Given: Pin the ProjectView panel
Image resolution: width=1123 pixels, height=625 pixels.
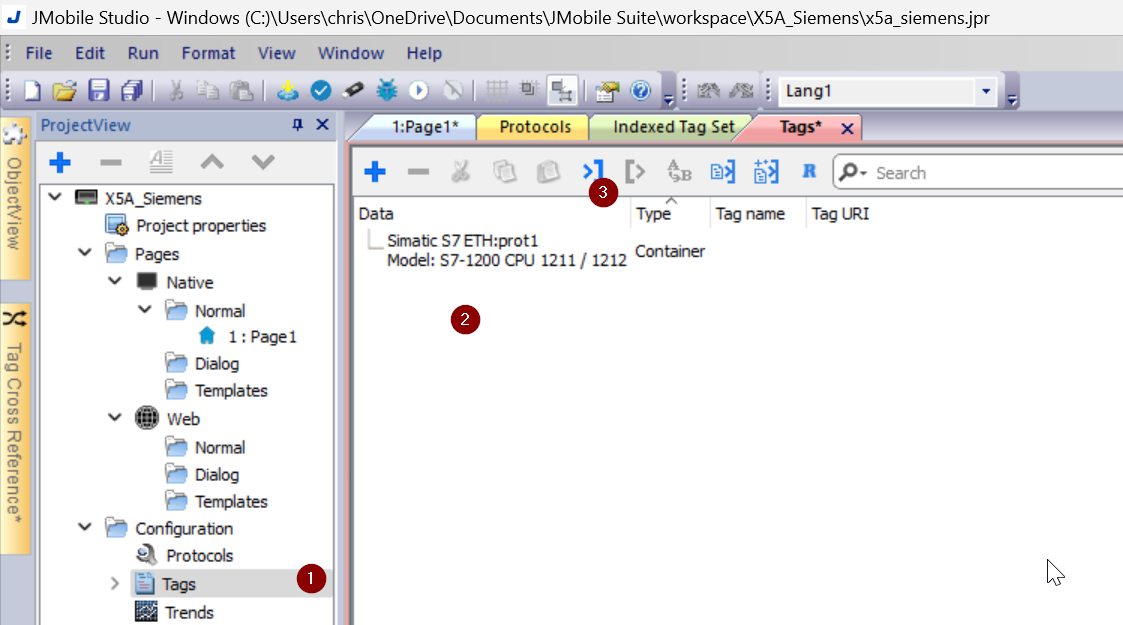Looking at the screenshot, I should [297, 125].
